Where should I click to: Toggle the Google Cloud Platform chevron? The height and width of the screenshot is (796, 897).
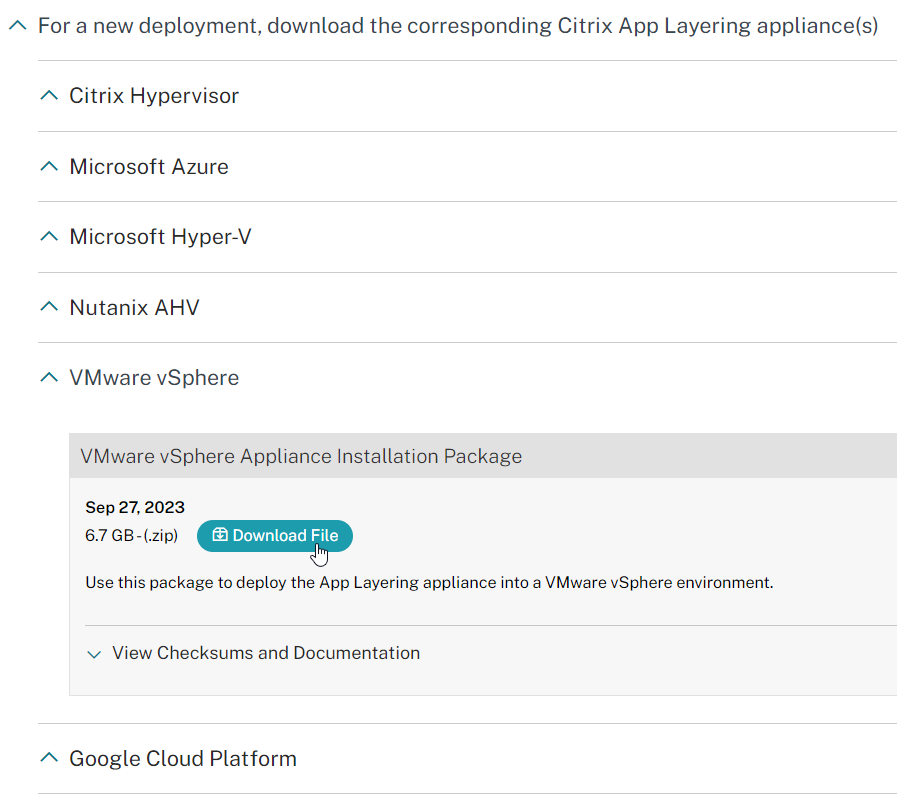(x=49, y=758)
